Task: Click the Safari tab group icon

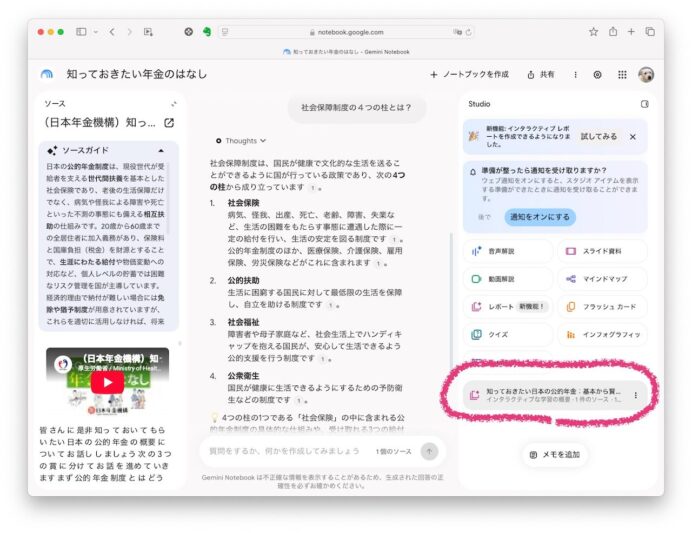Action: click(148, 32)
